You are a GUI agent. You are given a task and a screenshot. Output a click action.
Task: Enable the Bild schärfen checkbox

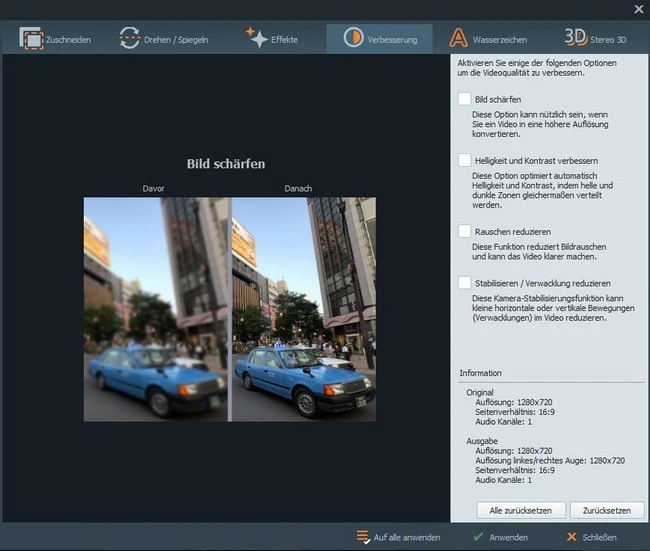click(464, 99)
